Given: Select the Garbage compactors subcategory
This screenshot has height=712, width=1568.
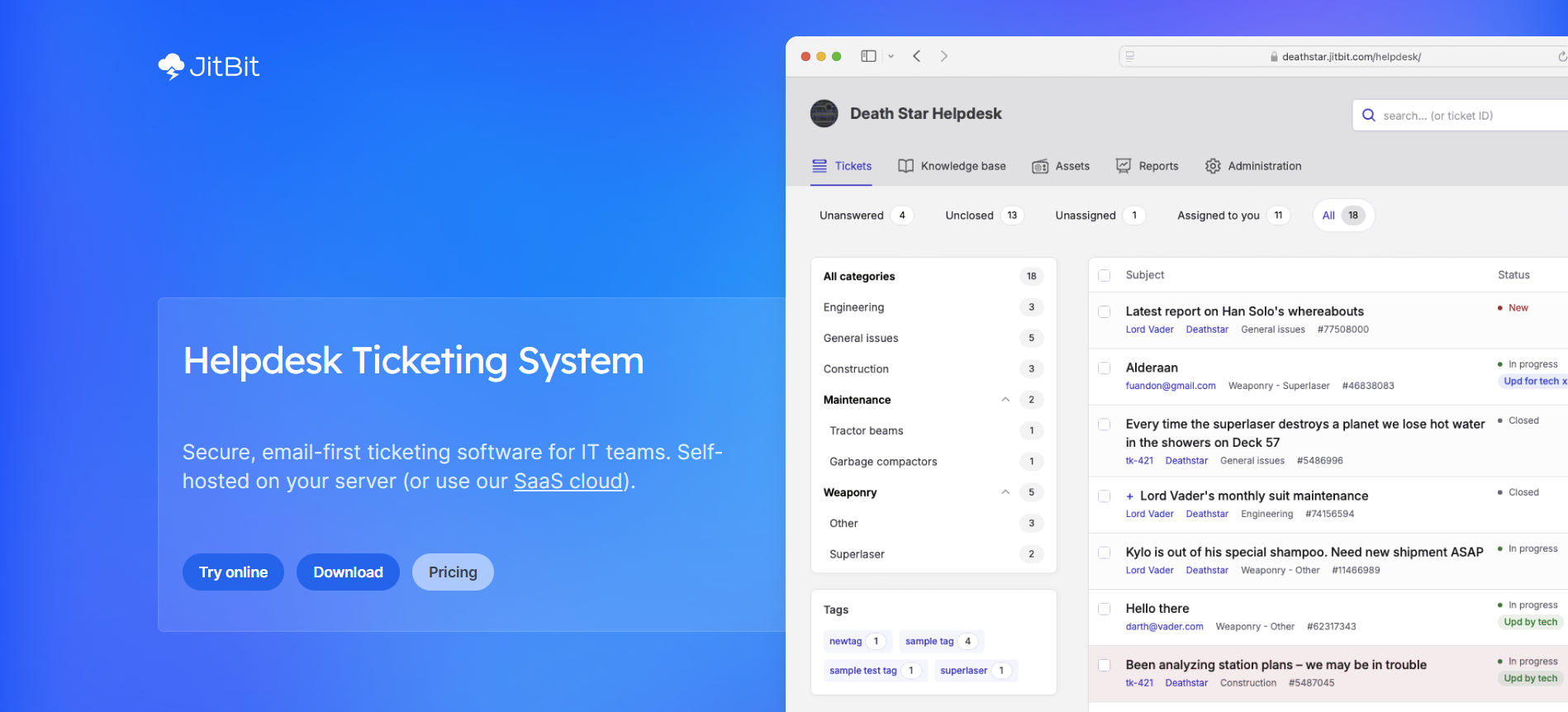Looking at the screenshot, I should (934, 462).
